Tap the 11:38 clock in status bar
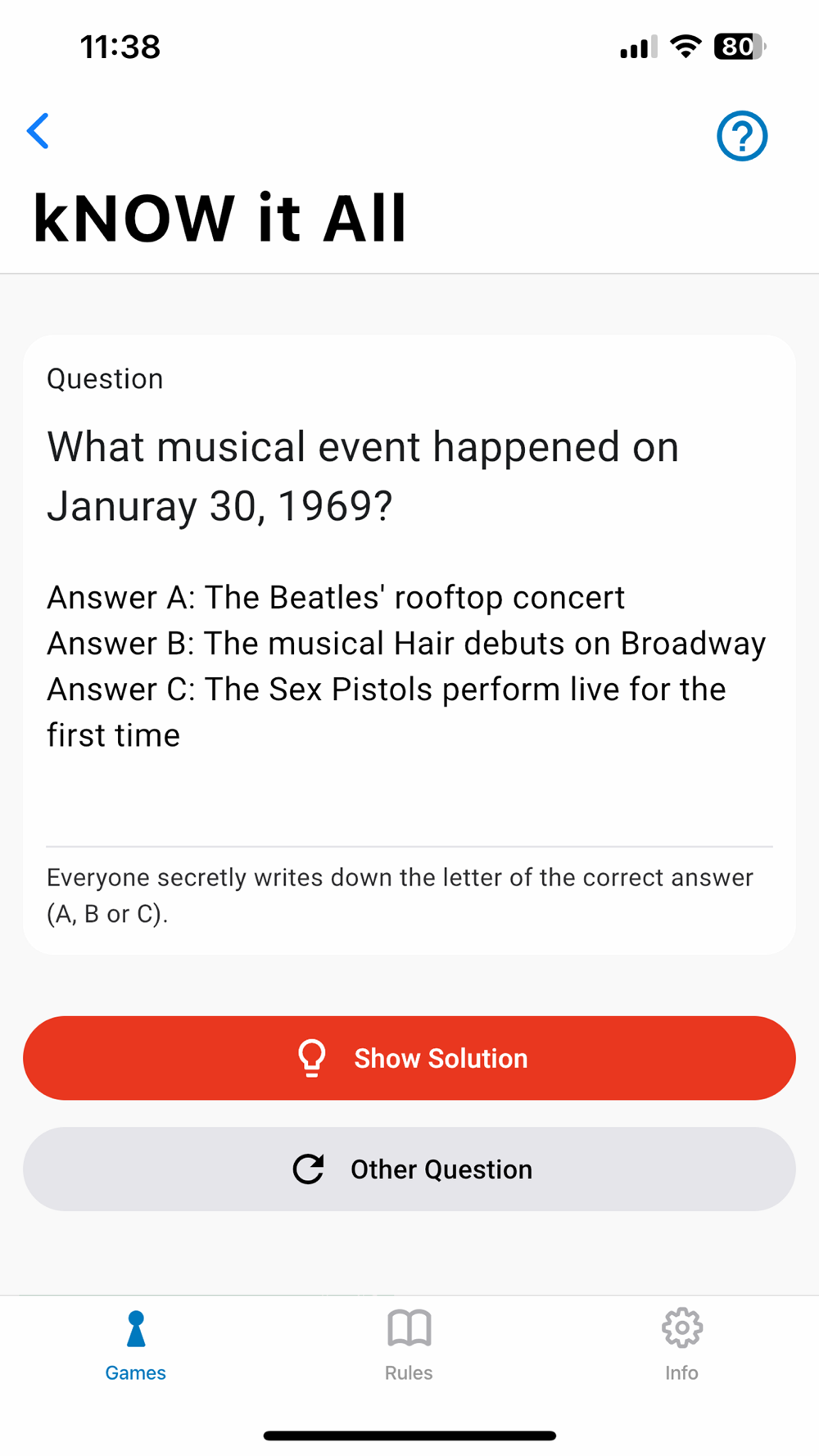The width and height of the screenshot is (819, 1456). click(120, 47)
